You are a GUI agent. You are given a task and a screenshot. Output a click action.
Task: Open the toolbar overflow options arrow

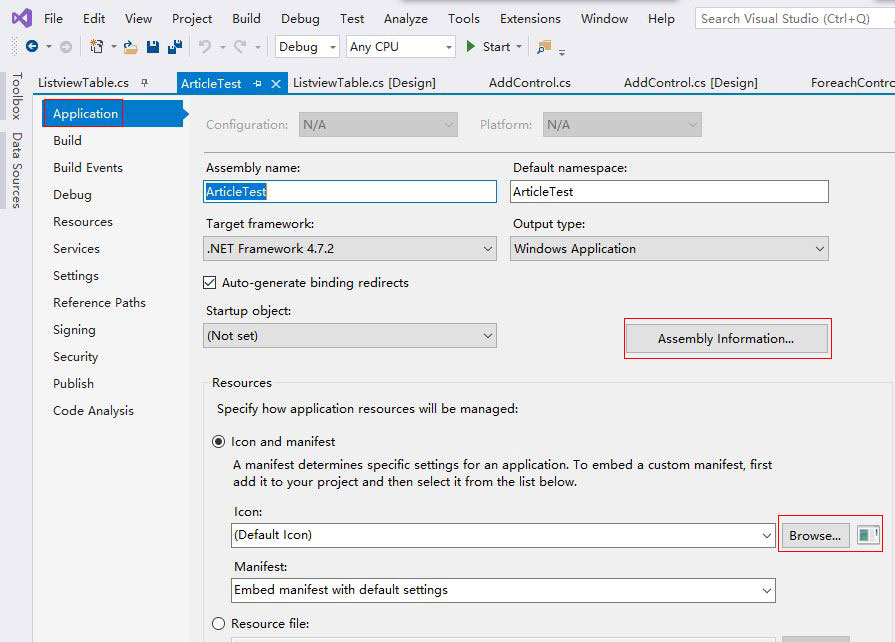562,52
